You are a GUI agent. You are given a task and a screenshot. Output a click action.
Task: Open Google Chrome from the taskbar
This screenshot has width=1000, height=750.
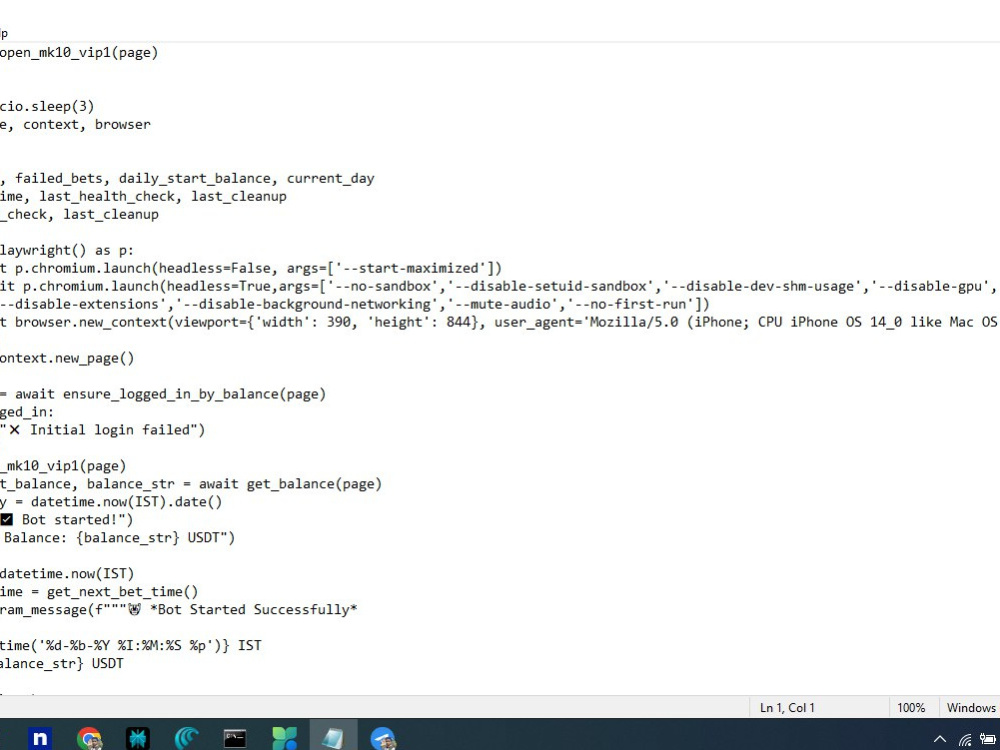89,739
